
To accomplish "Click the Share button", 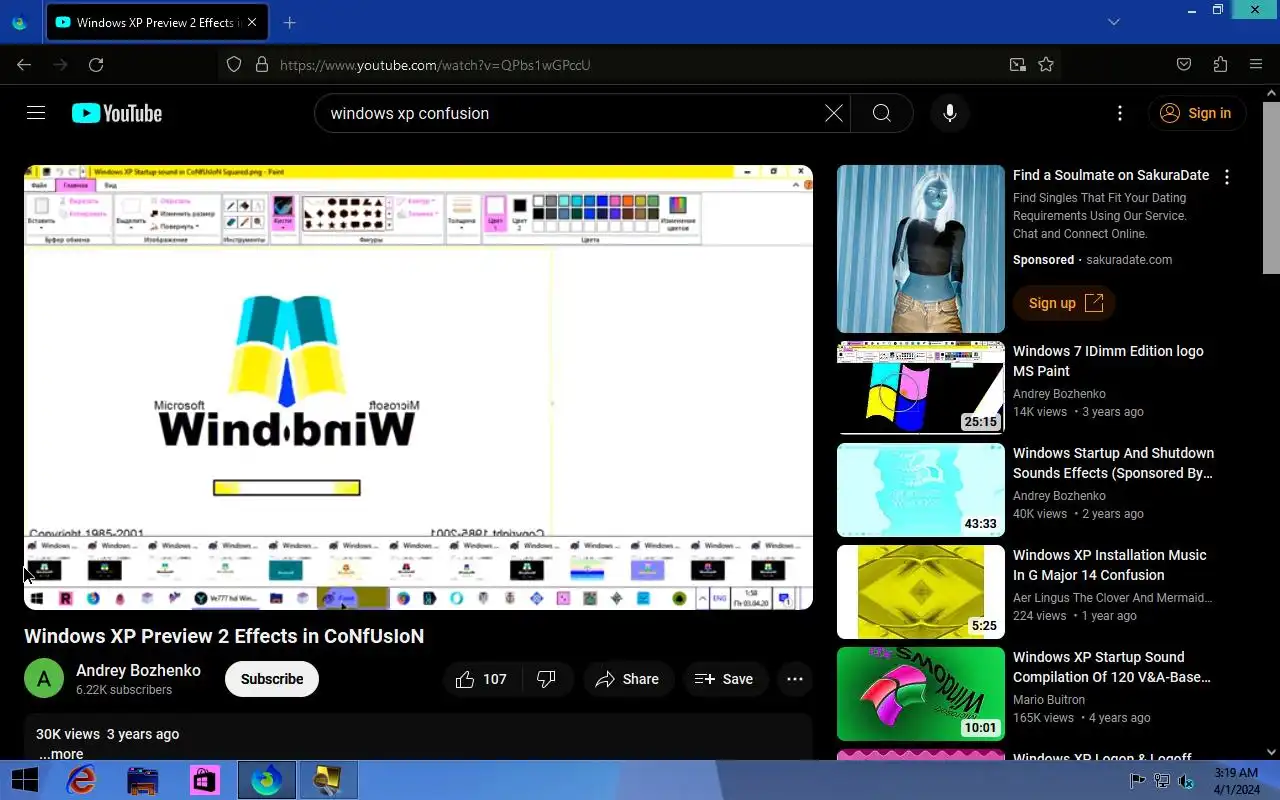I will coord(627,679).
